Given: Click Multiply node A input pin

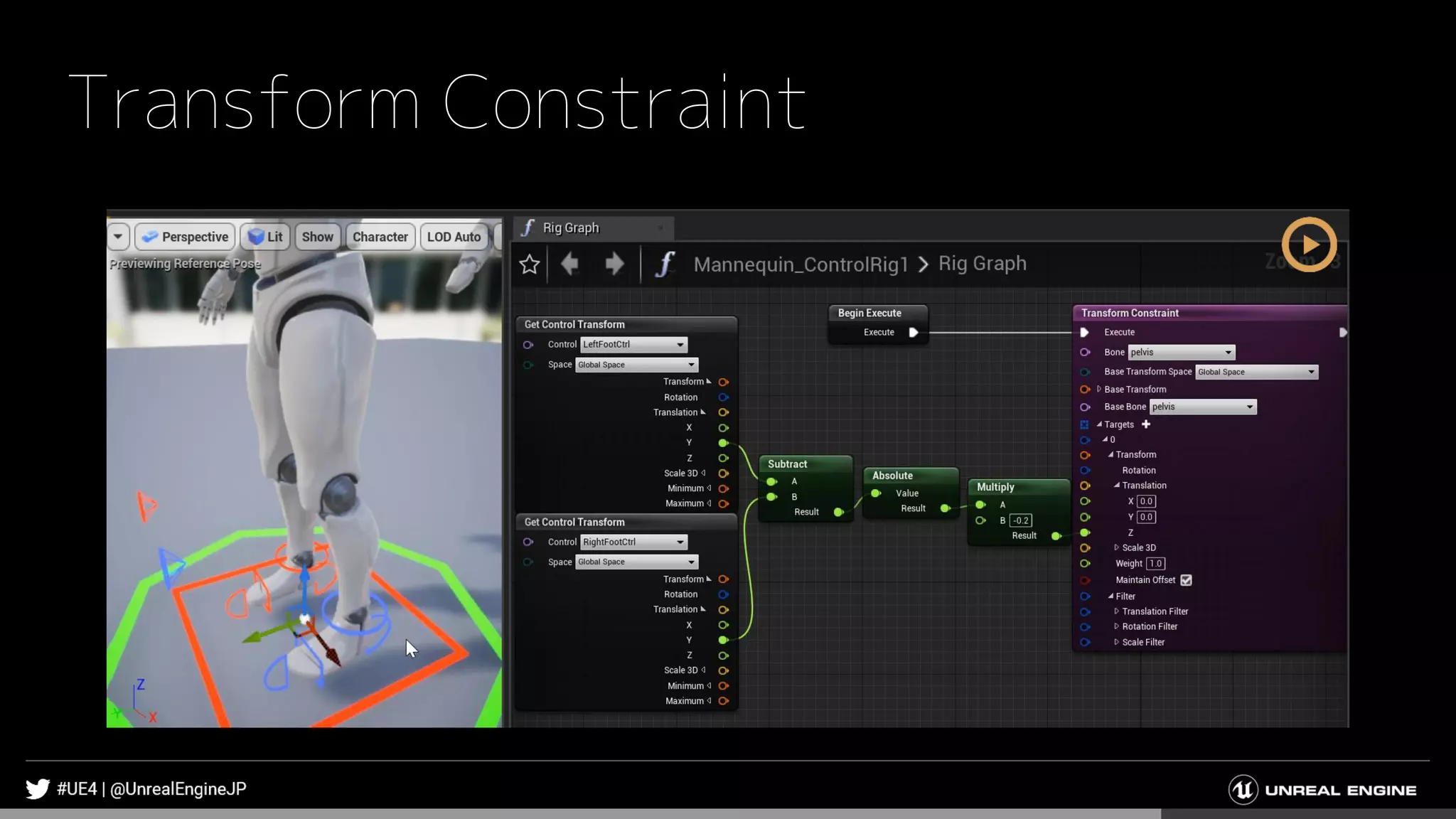Looking at the screenshot, I should point(980,505).
